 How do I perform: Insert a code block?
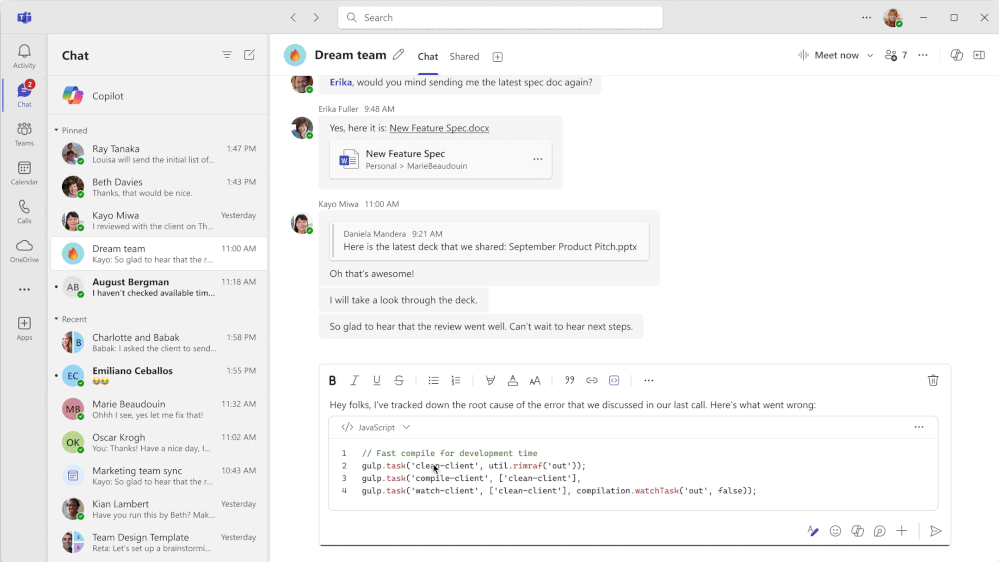click(x=614, y=380)
